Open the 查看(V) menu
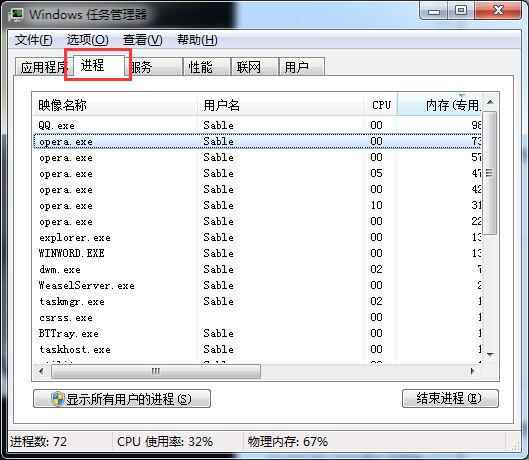 pyautogui.click(x=142, y=40)
